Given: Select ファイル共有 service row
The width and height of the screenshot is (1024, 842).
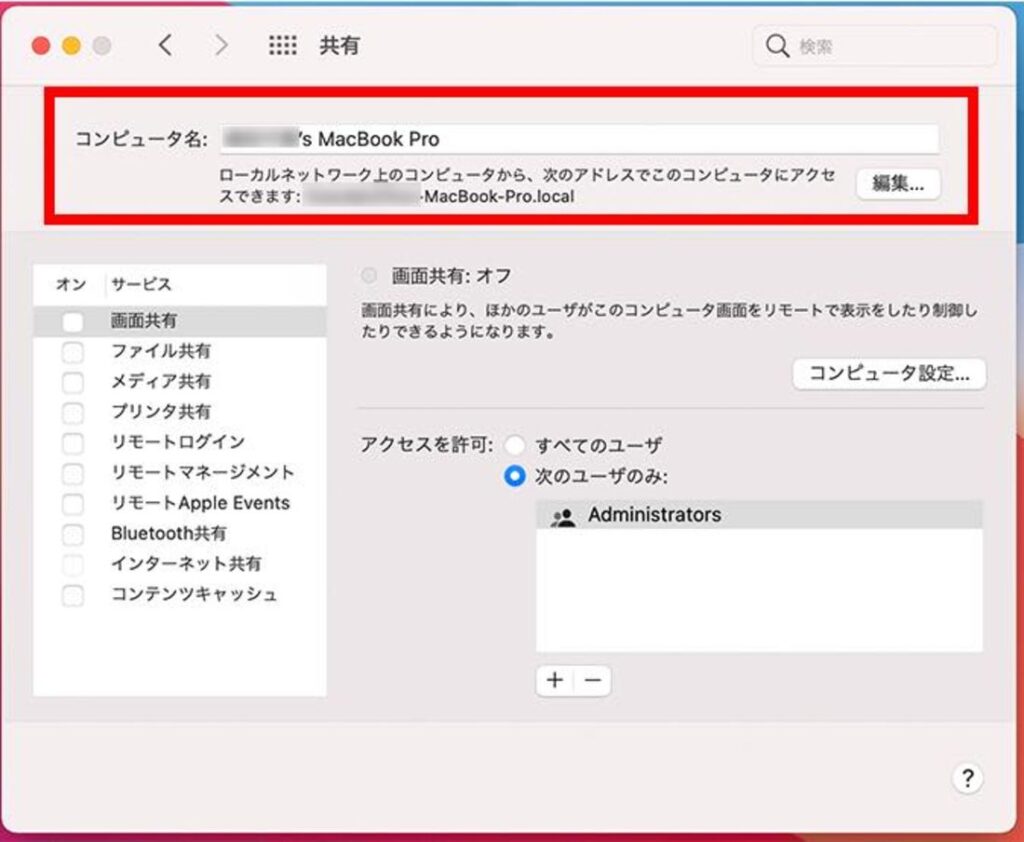Looking at the screenshot, I should 180,351.
